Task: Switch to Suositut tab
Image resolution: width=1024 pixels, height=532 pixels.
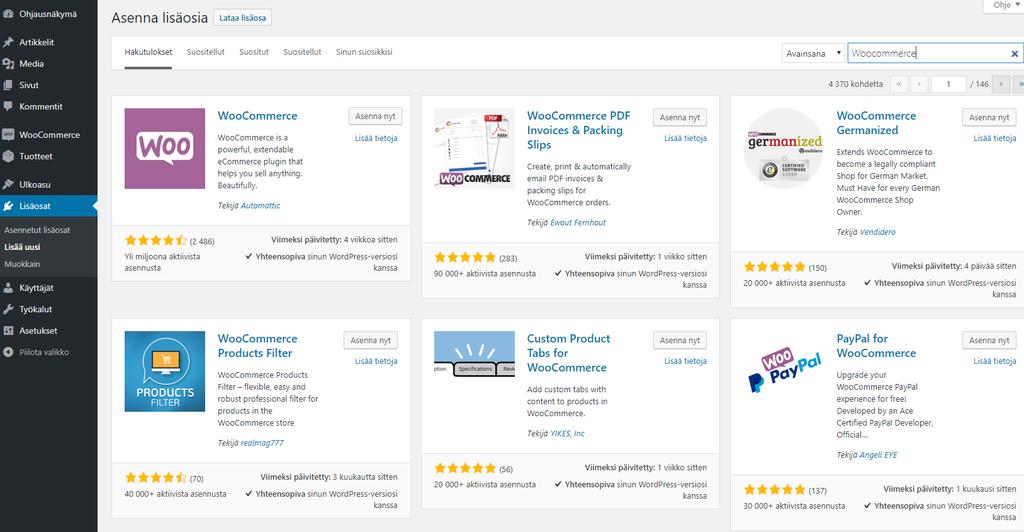Action: (254, 52)
